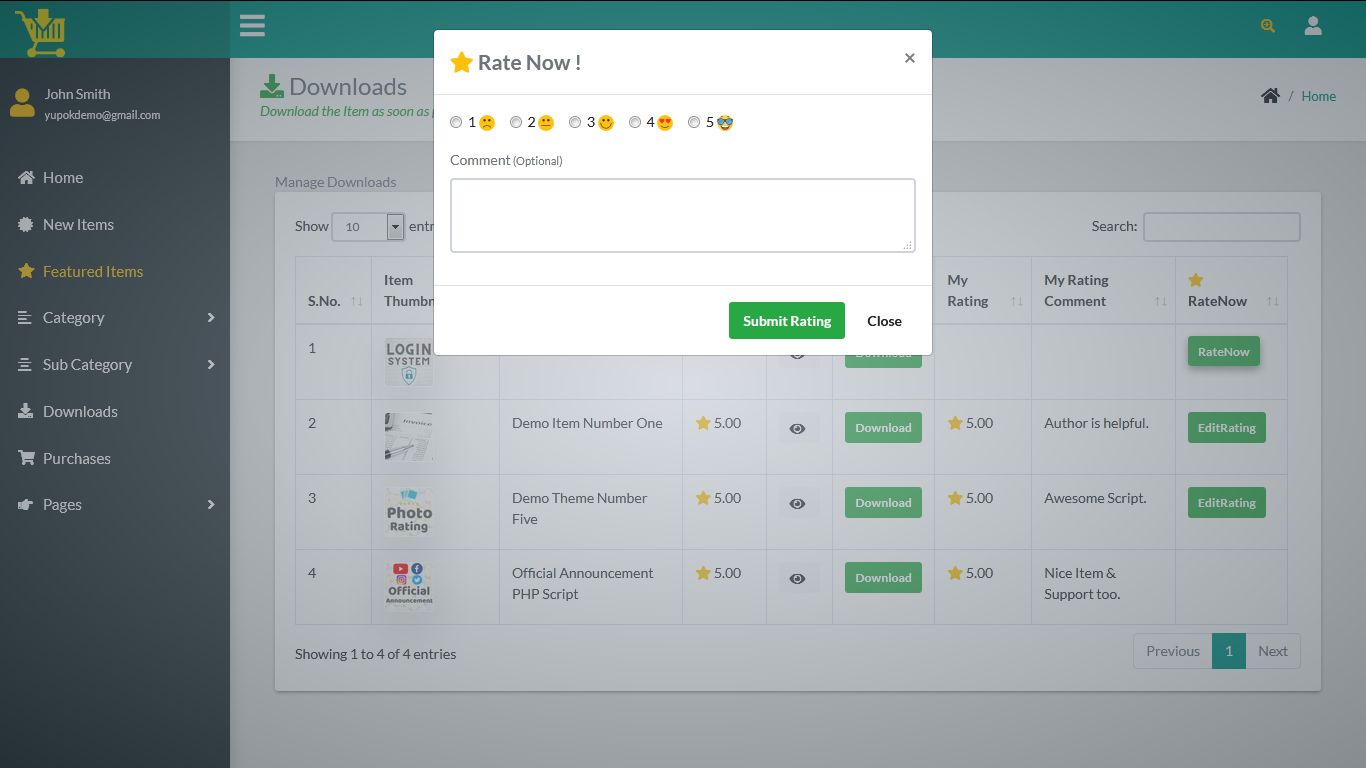
Task: Click the star icon in RateNow column header
Action: click(x=1196, y=281)
